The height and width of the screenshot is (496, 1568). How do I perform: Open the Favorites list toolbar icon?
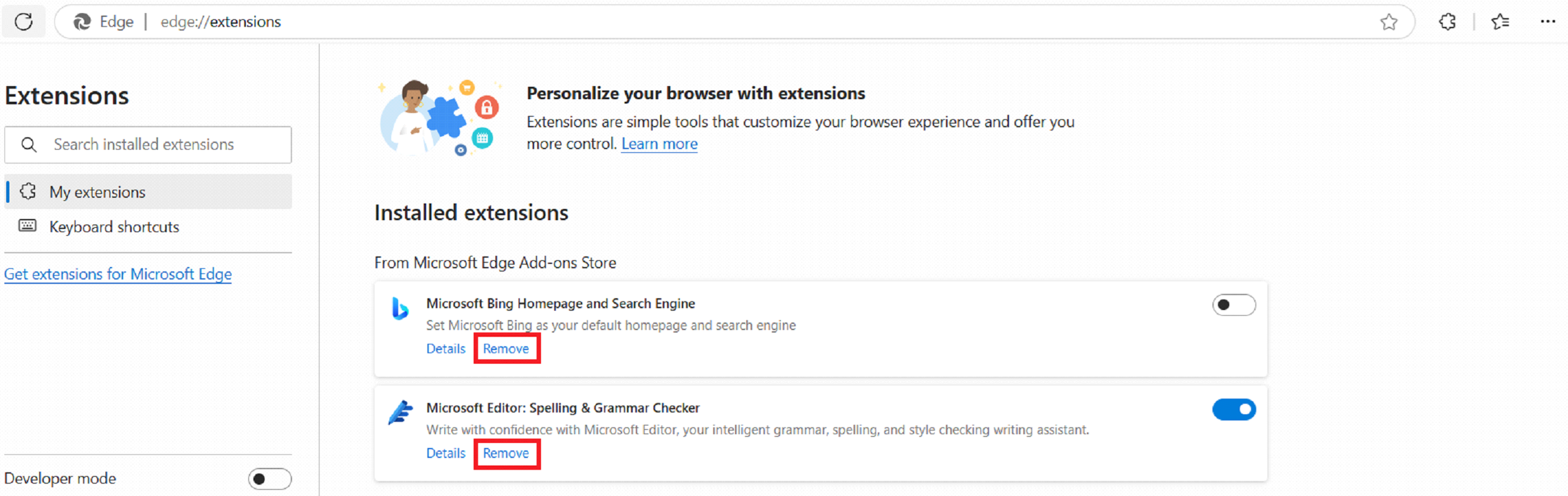[1500, 22]
